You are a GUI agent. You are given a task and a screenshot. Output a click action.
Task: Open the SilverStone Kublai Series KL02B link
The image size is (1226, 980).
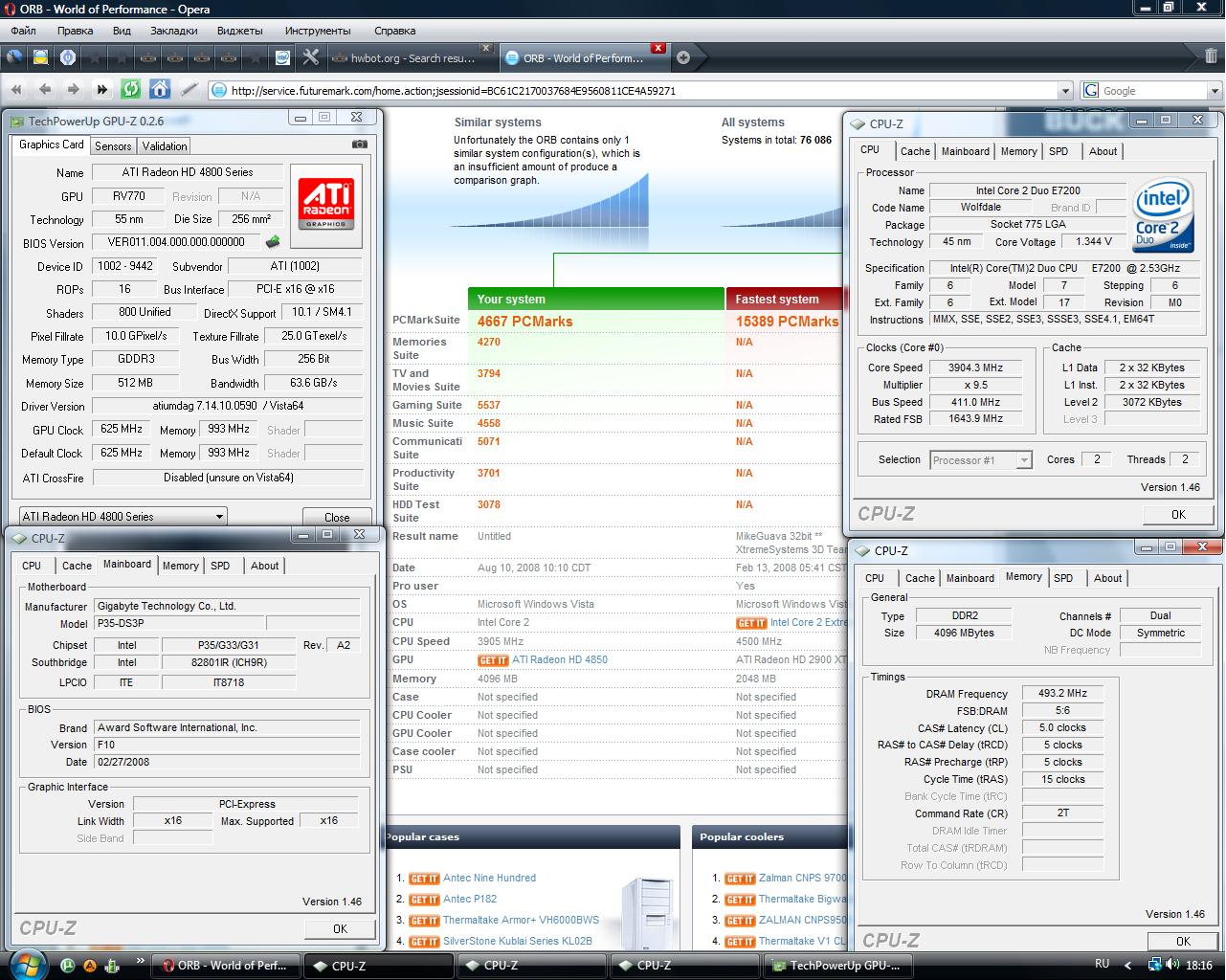(x=518, y=942)
